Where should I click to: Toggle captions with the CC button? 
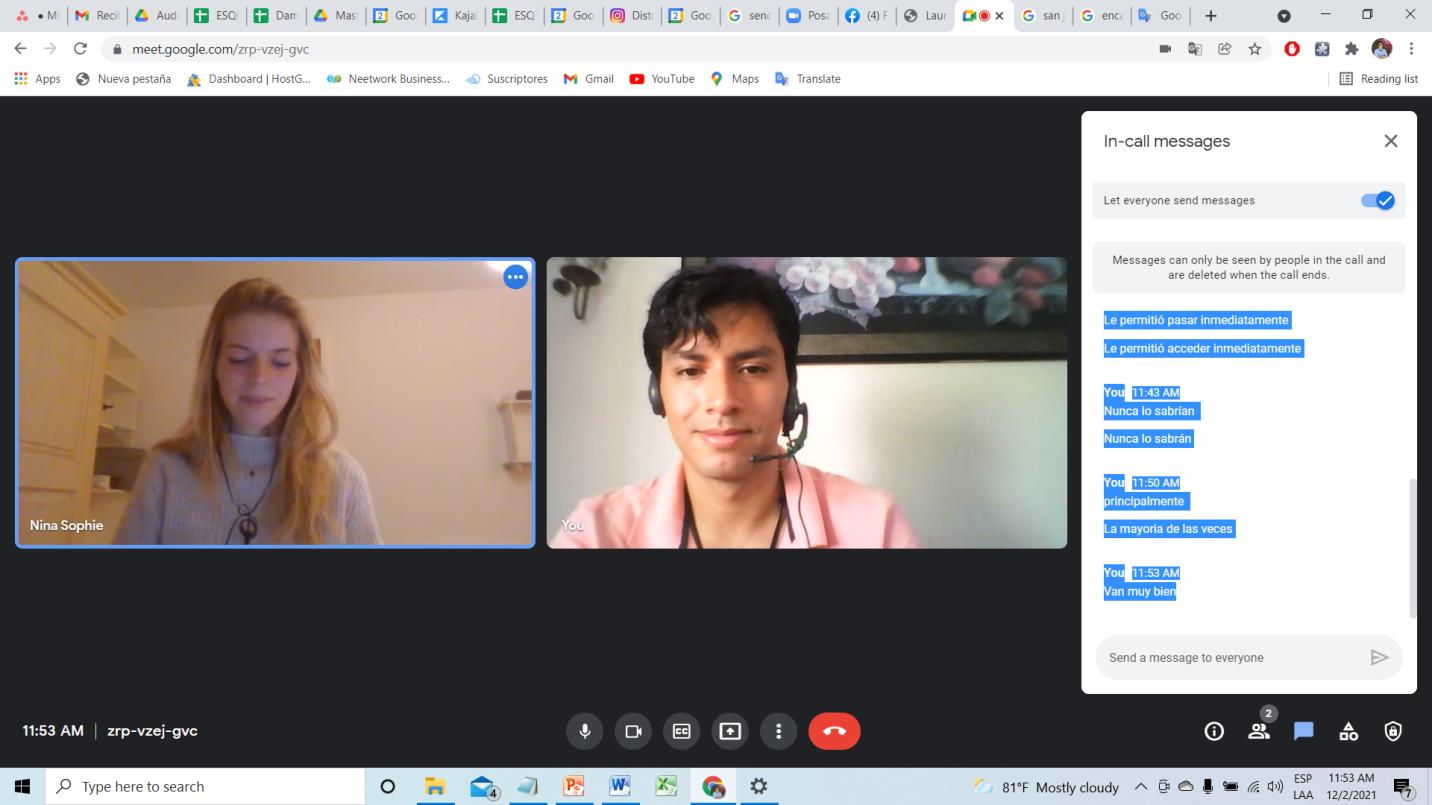click(x=681, y=731)
